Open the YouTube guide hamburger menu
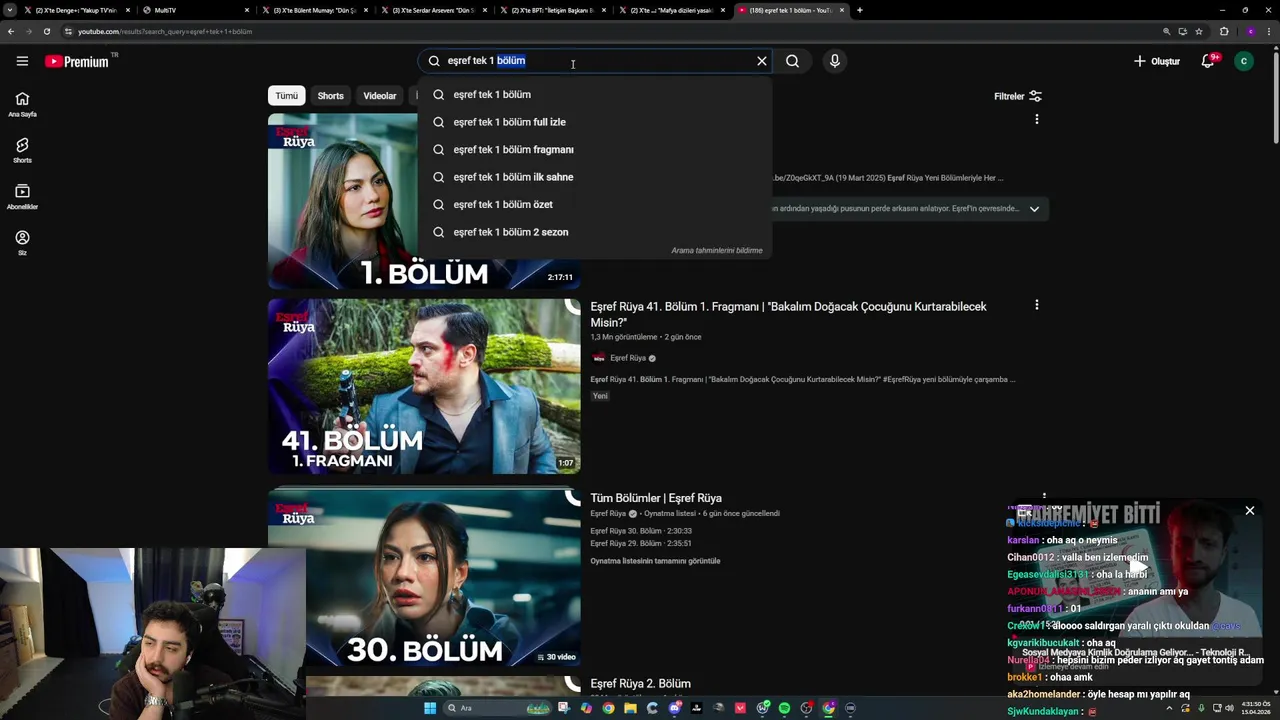Viewport: 1280px width, 720px height. coord(22,61)
